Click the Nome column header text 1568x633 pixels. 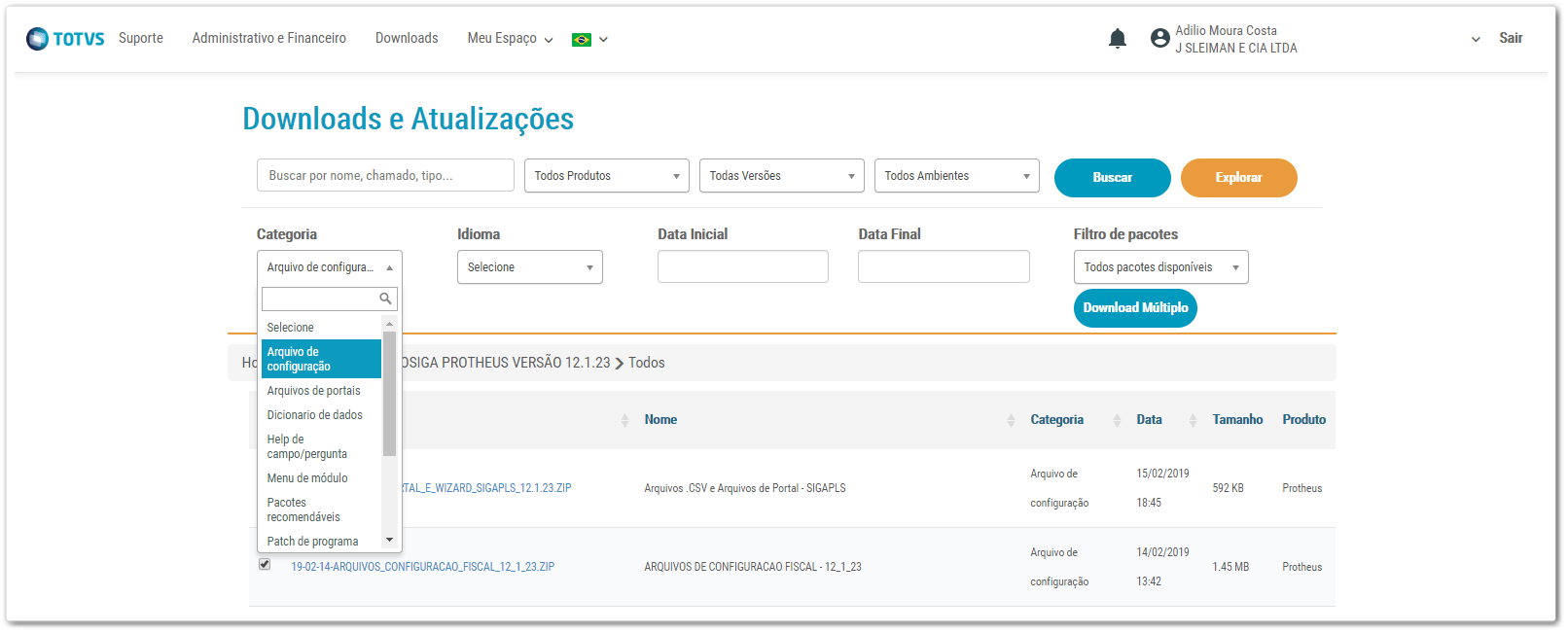660,420
